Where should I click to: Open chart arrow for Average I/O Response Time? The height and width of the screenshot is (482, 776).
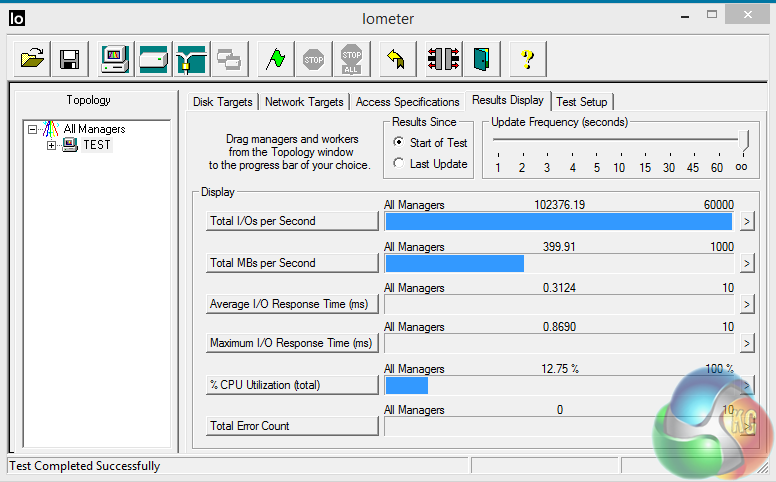pyautogui.click(x=747, y=304)
